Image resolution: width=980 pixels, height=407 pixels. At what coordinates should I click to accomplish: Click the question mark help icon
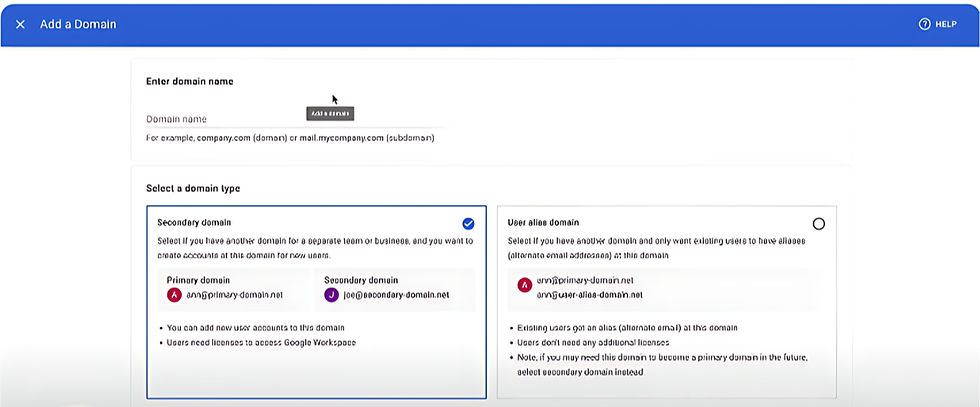point(924,24)
